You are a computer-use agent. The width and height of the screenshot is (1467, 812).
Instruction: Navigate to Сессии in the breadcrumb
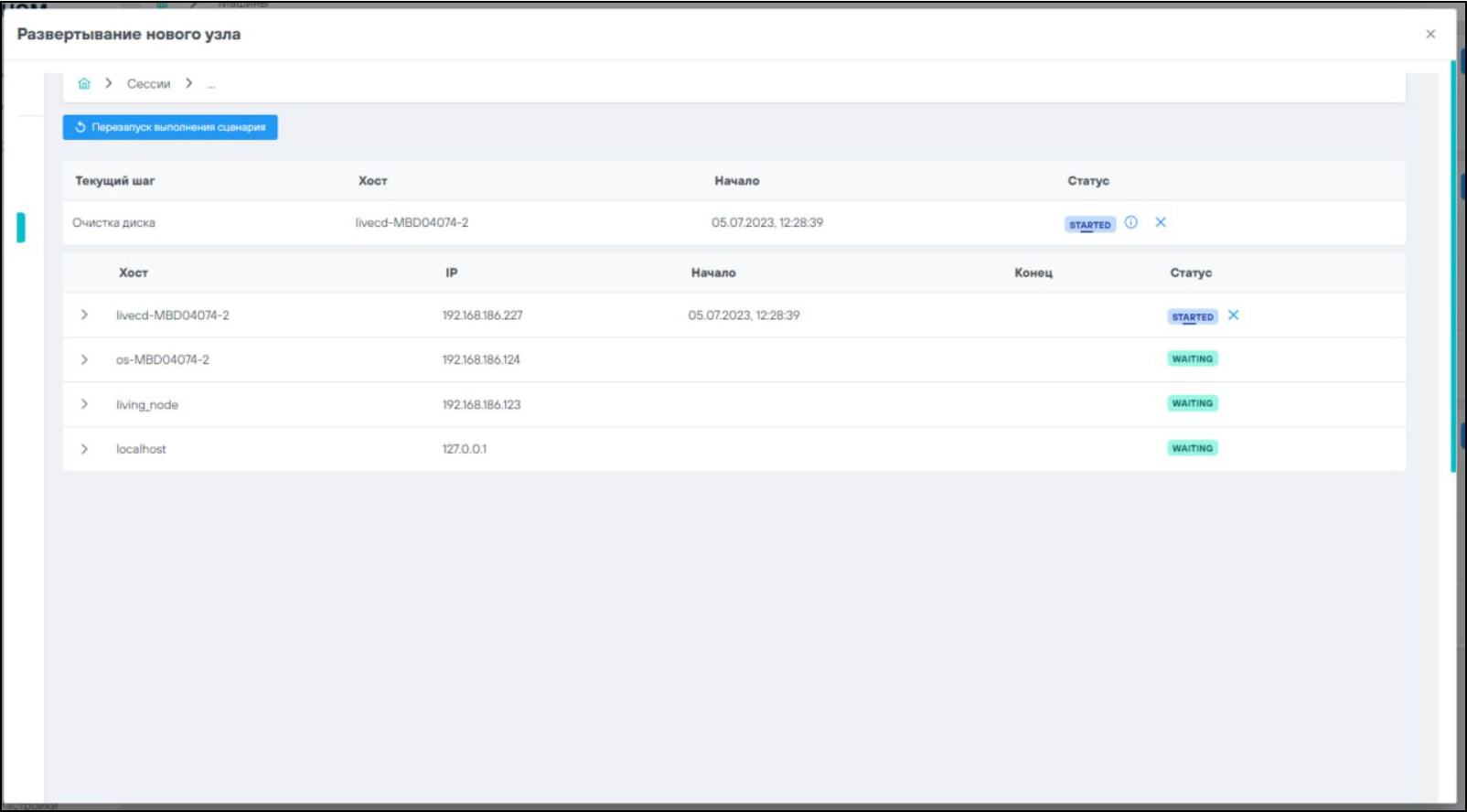pos(148,84)
